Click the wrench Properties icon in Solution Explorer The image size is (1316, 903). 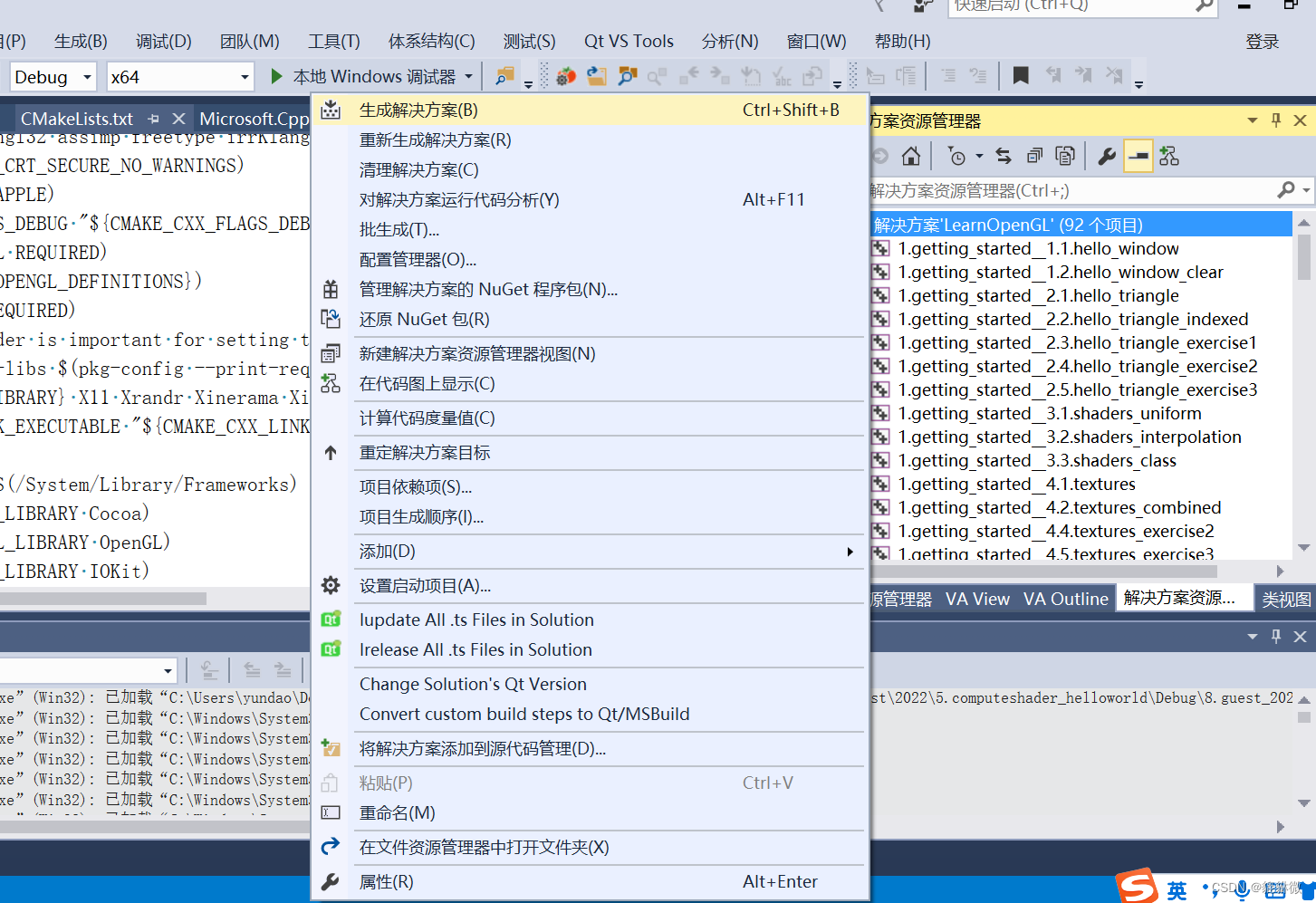click(1107, 157)
